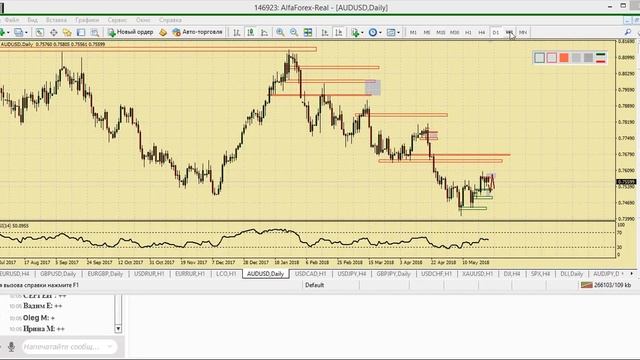
Task: Select the M5 timeframe
Action: coord(427,32)
